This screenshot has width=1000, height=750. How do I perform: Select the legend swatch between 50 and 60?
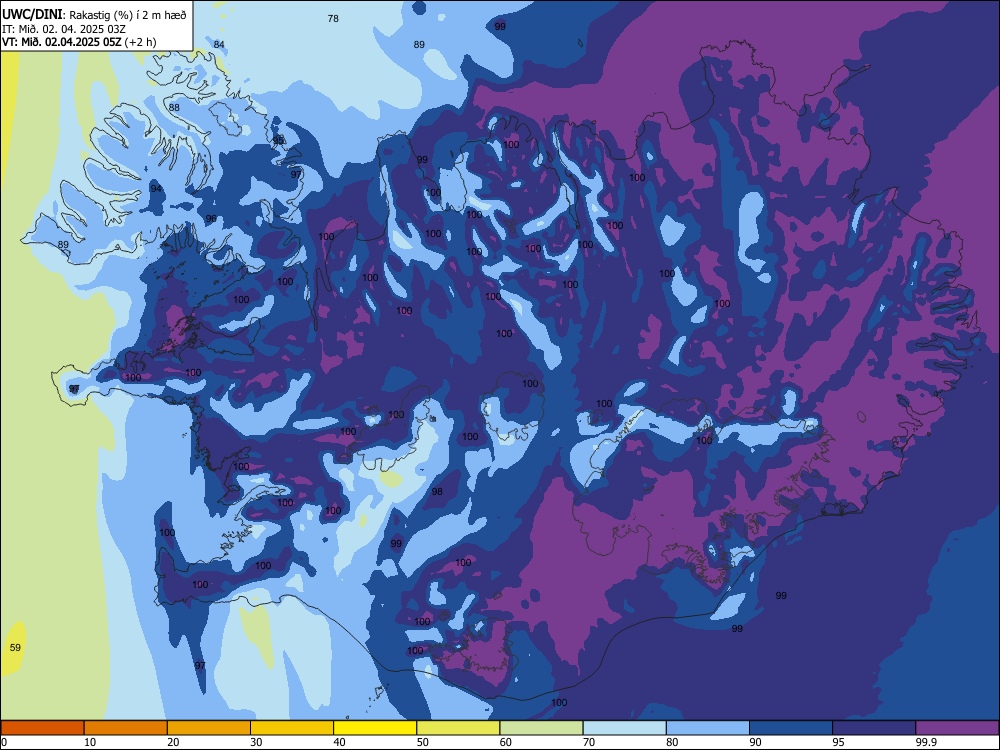tap(458, 728)
